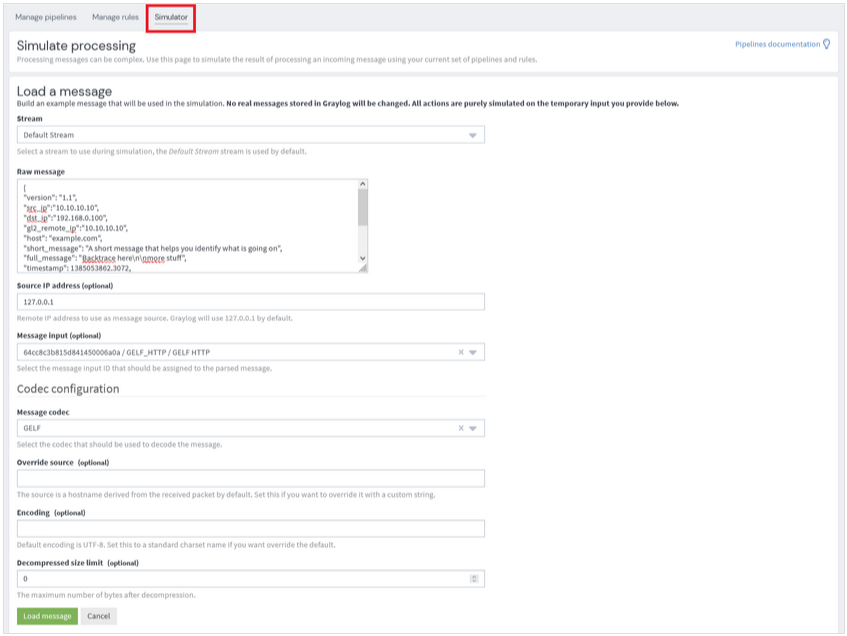Click the Raw message scrollbar down arrow
The height and width of the screenshot is (636, 847).
[362, 258]
